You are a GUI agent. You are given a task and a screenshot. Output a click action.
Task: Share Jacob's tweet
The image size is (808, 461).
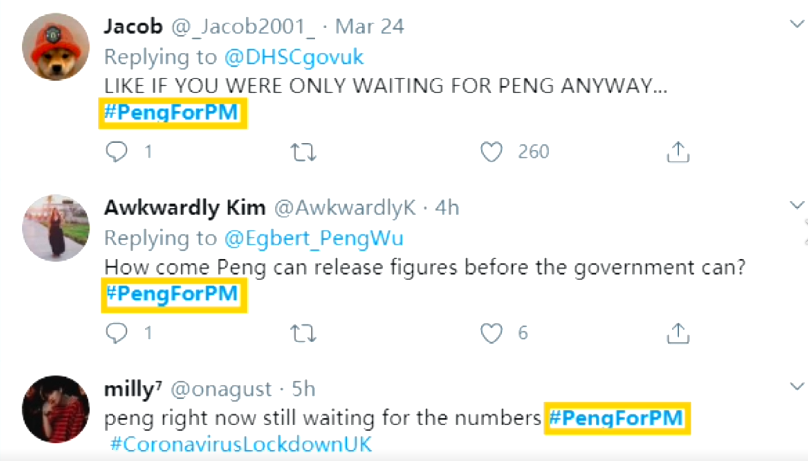click(x=678, y=152)
